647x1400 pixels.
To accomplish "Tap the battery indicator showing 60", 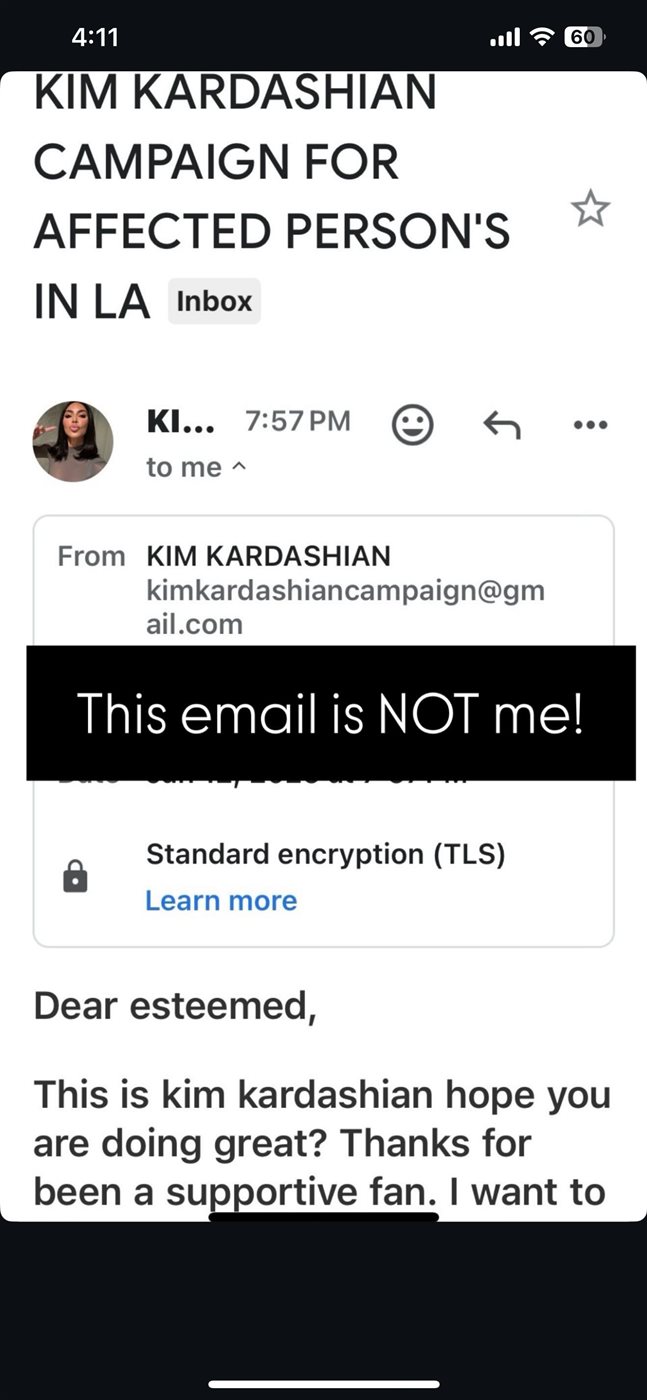I will click(x=584, y=38).
